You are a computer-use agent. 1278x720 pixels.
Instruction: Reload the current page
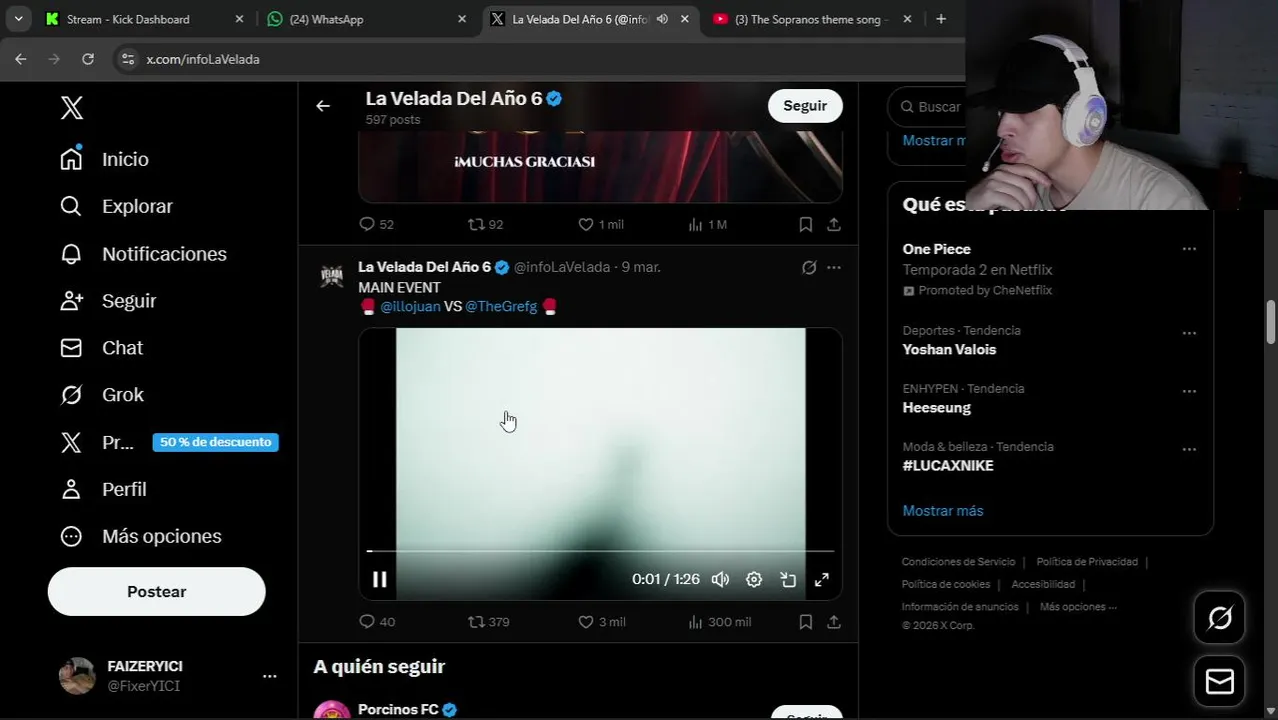coord(88,59)
